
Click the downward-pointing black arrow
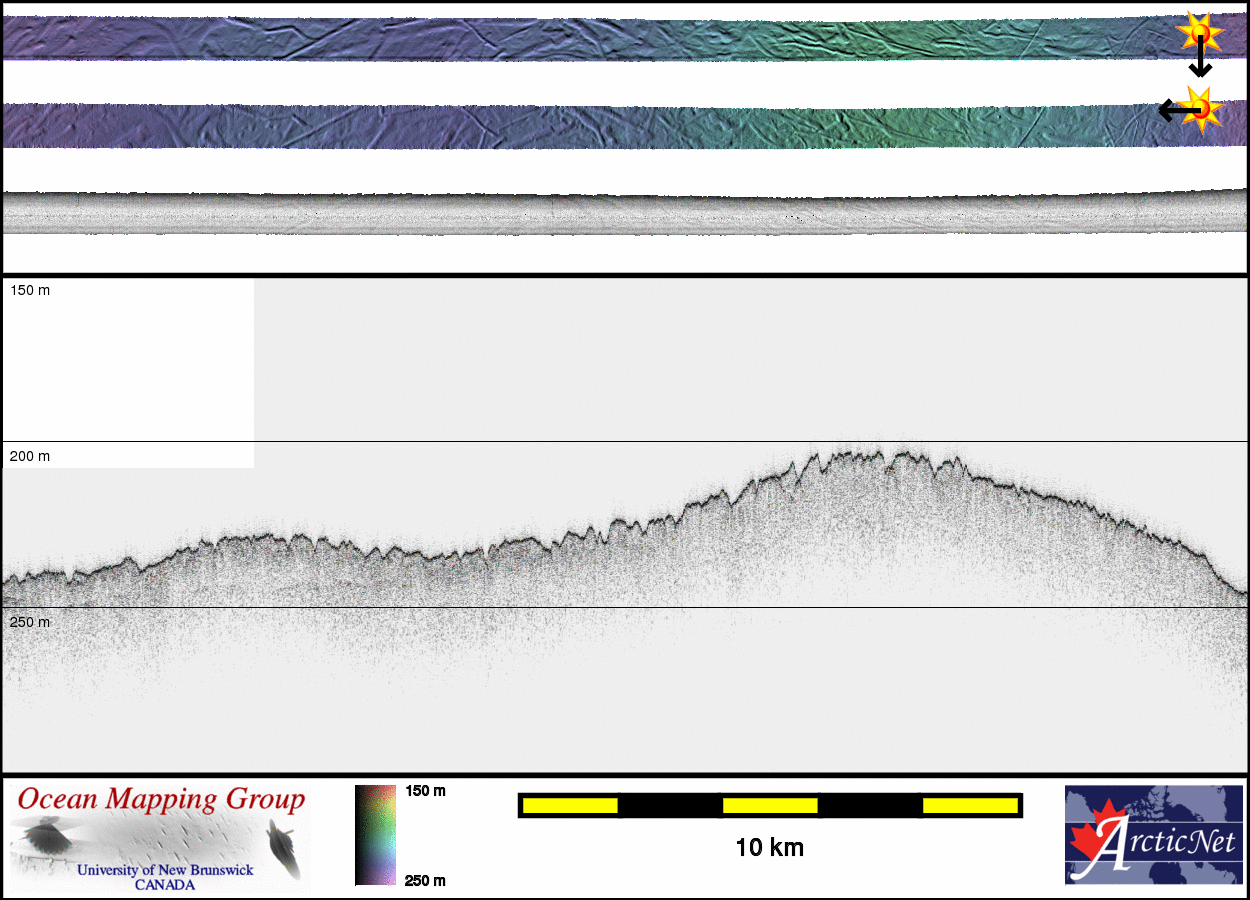click(1200, 62)
